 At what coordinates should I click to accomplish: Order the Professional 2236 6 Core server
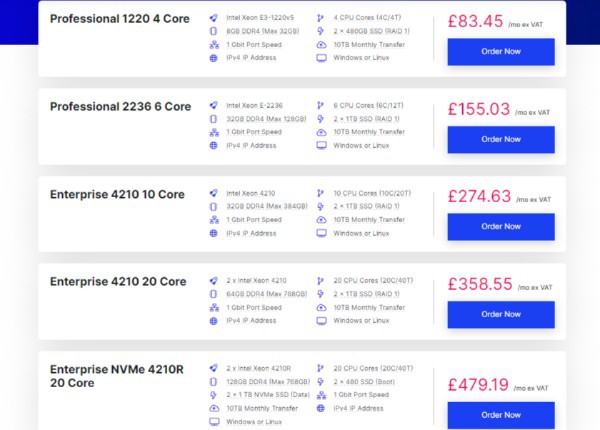tap(501, 140)
